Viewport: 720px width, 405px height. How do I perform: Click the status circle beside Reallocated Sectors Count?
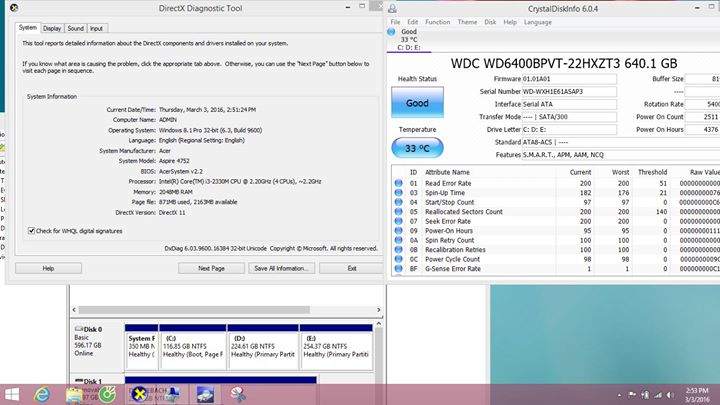click(x=398, y=212)
